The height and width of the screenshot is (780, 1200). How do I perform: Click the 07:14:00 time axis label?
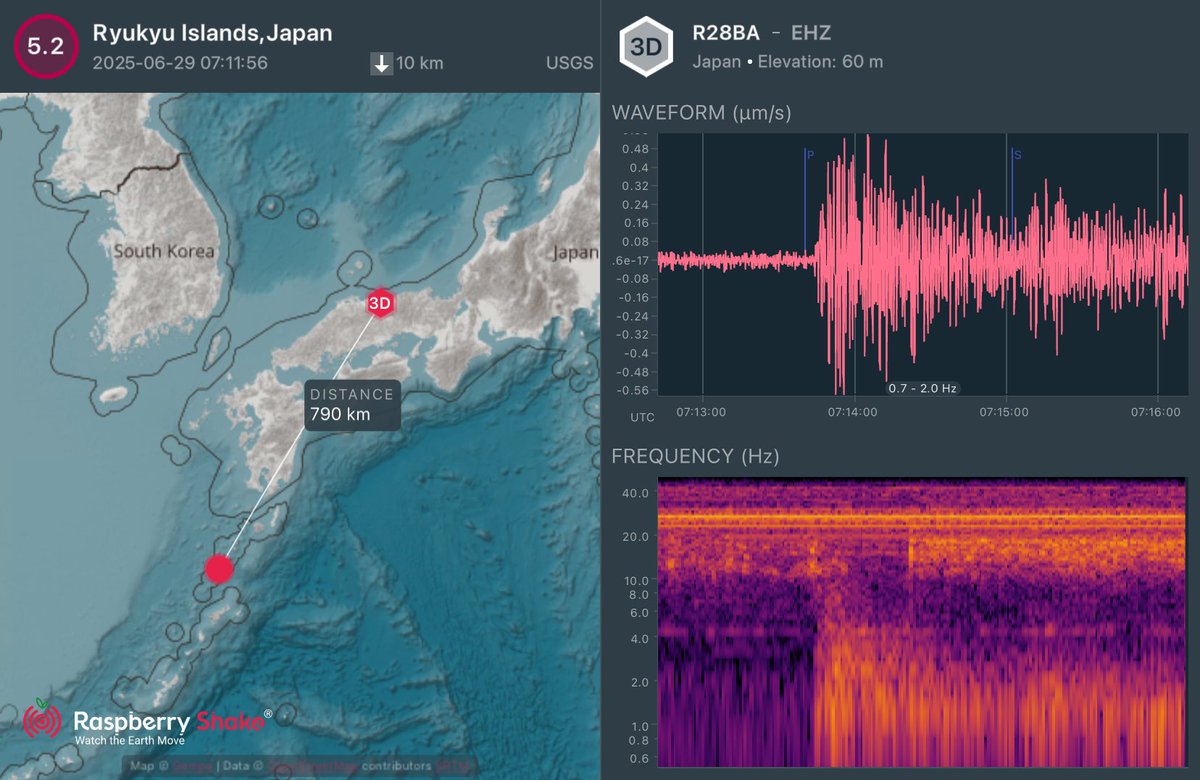pyautogui.click(x=853, y=410)
